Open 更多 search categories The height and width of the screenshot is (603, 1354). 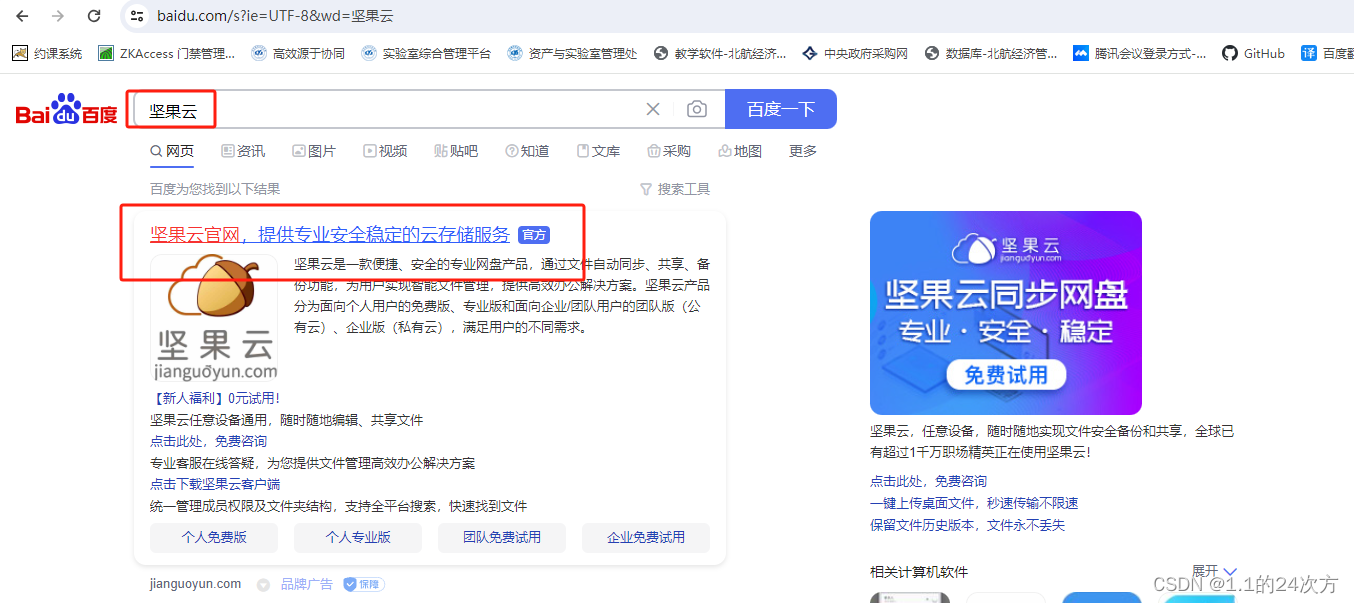[803, 151]
